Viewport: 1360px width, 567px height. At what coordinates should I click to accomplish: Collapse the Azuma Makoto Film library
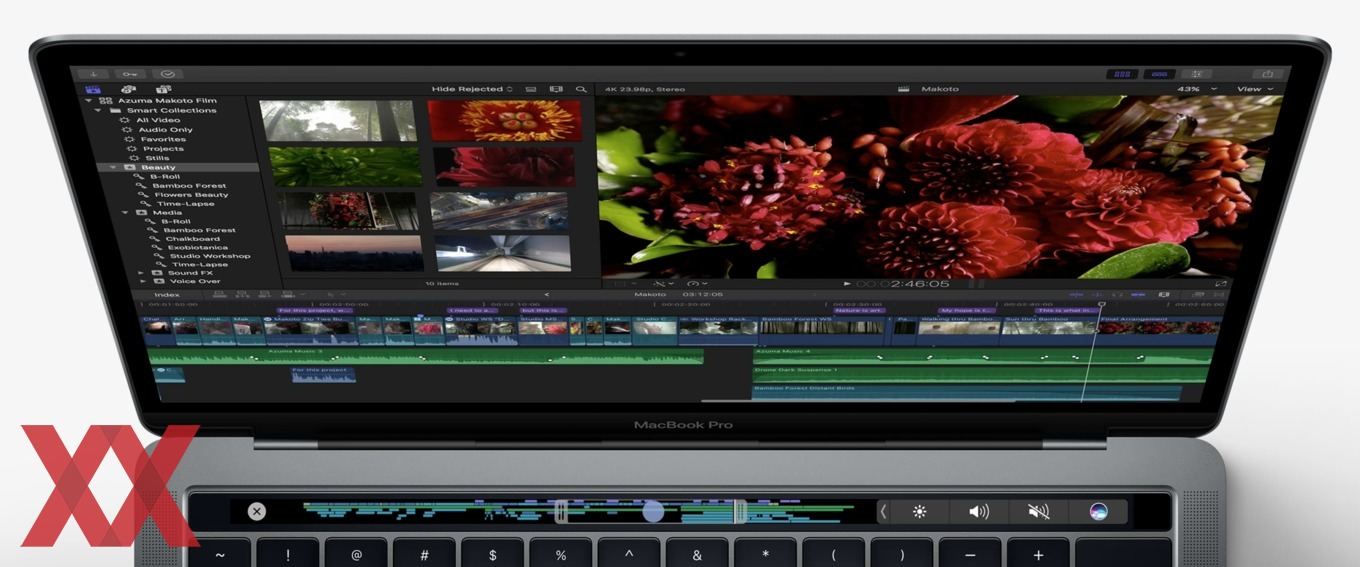pyautogui.click(x=89, y=101)
